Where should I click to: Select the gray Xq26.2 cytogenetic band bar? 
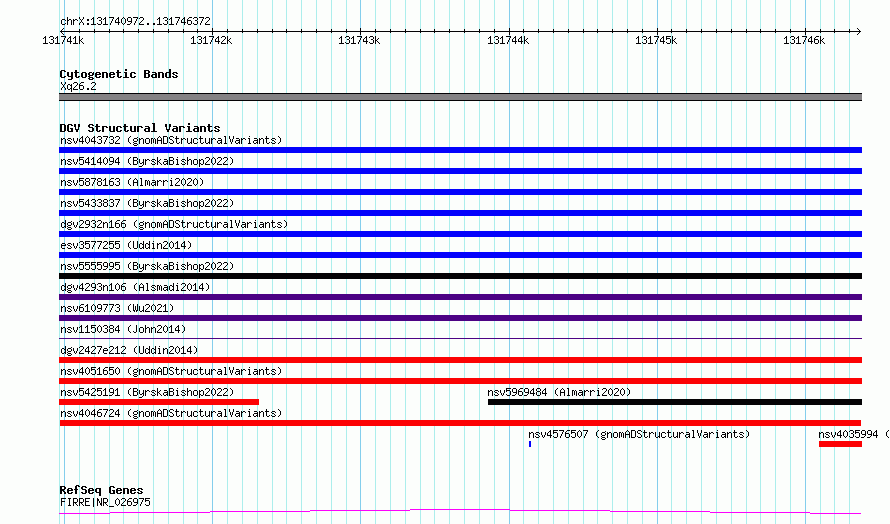(460, 97)
